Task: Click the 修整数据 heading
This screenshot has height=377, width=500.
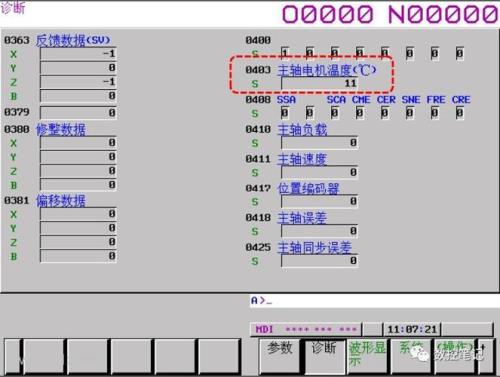Action: [x=61, y=129]
